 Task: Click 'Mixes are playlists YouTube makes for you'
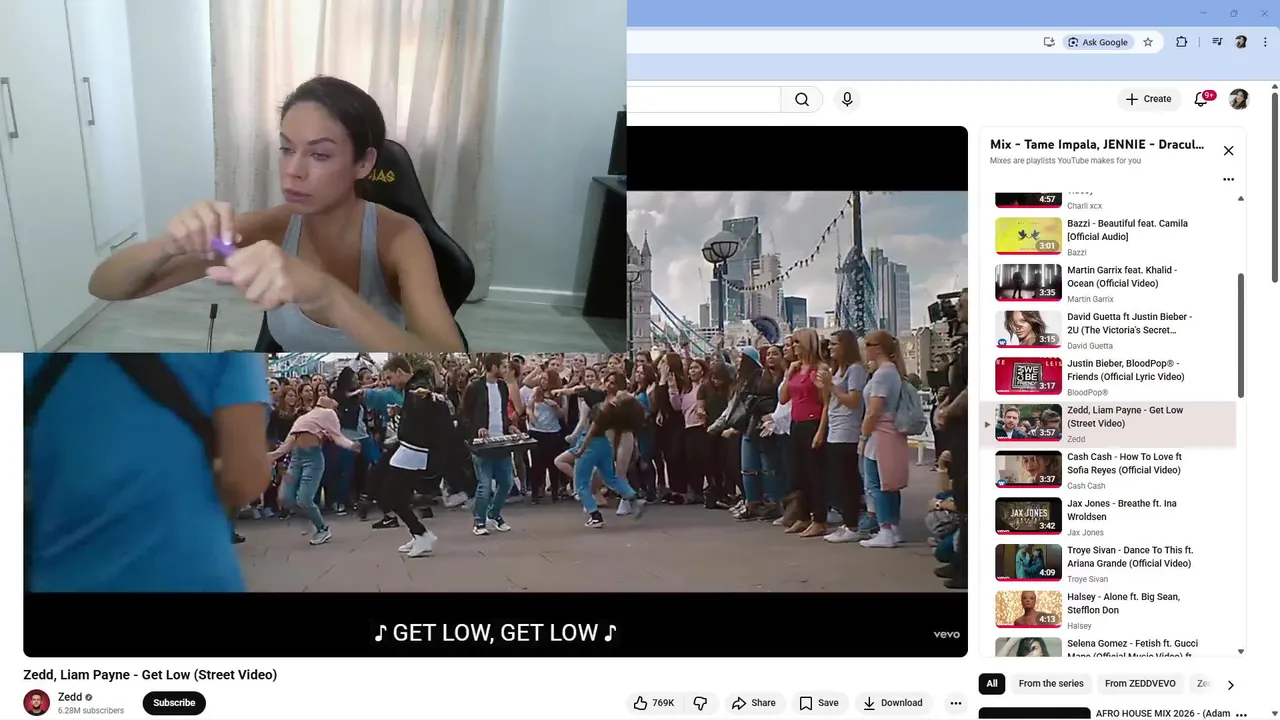[1065, 161]
